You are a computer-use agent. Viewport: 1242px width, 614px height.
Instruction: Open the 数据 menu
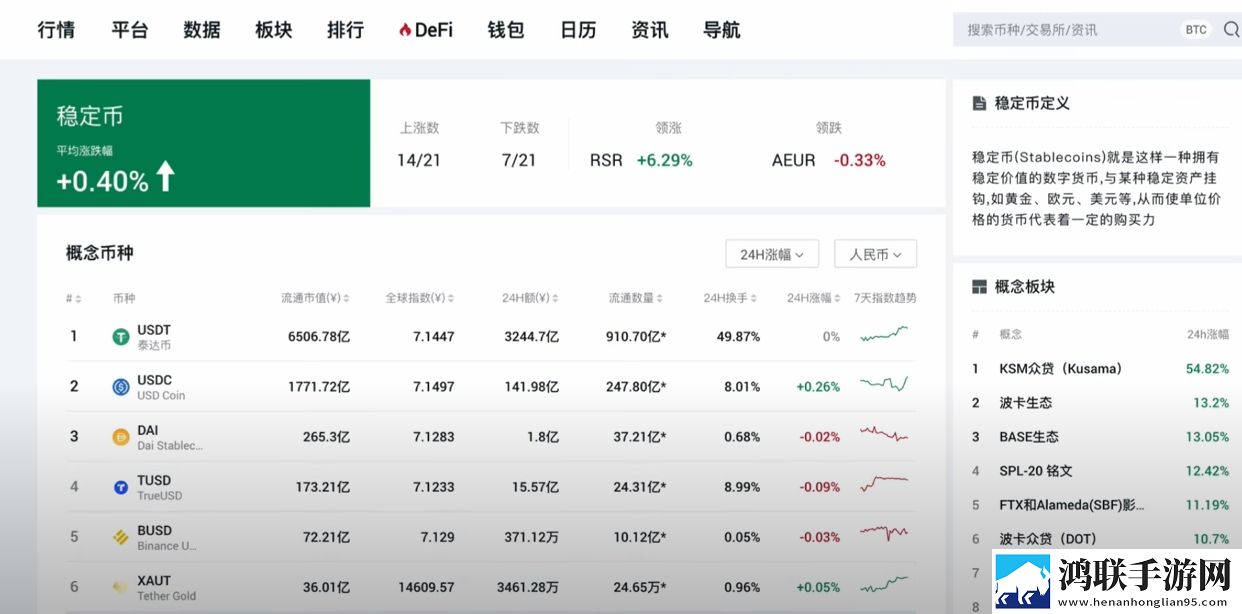(x=202, y=30)
